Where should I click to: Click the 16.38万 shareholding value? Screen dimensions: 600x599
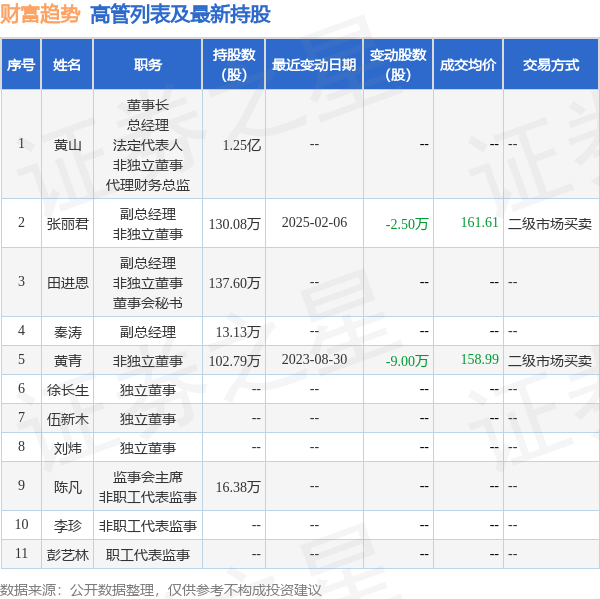(x=238, y=487)
